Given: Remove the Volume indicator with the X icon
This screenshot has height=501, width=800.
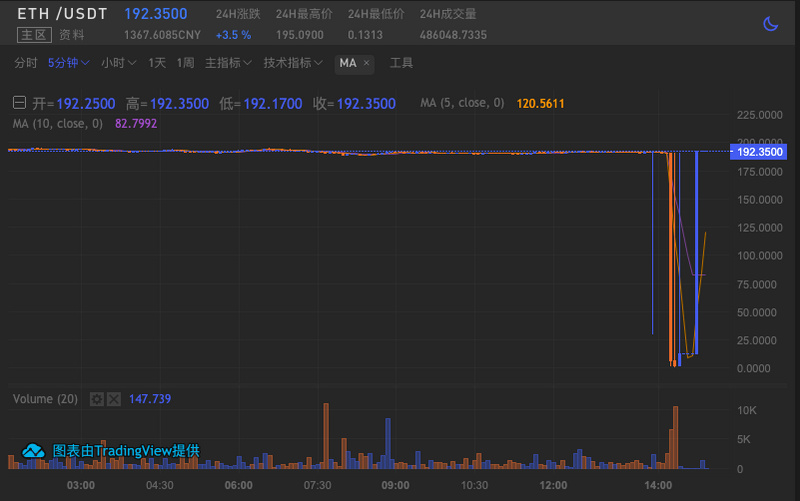Looking at the screenshot, I should click(114, 399).
